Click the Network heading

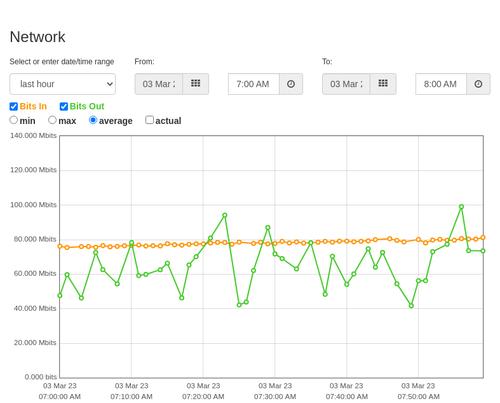tap(37, 37)
